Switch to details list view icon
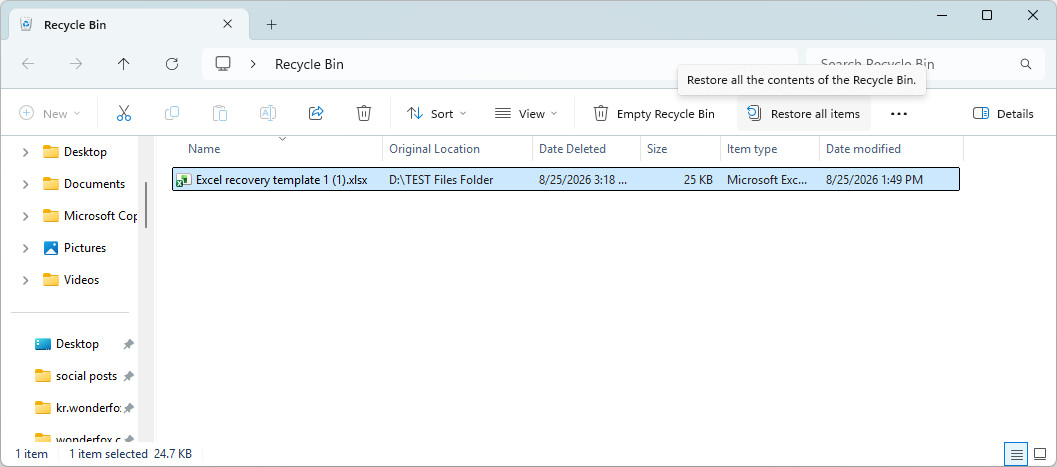This screenshot has height=467, width=1057. point(1017,454)
